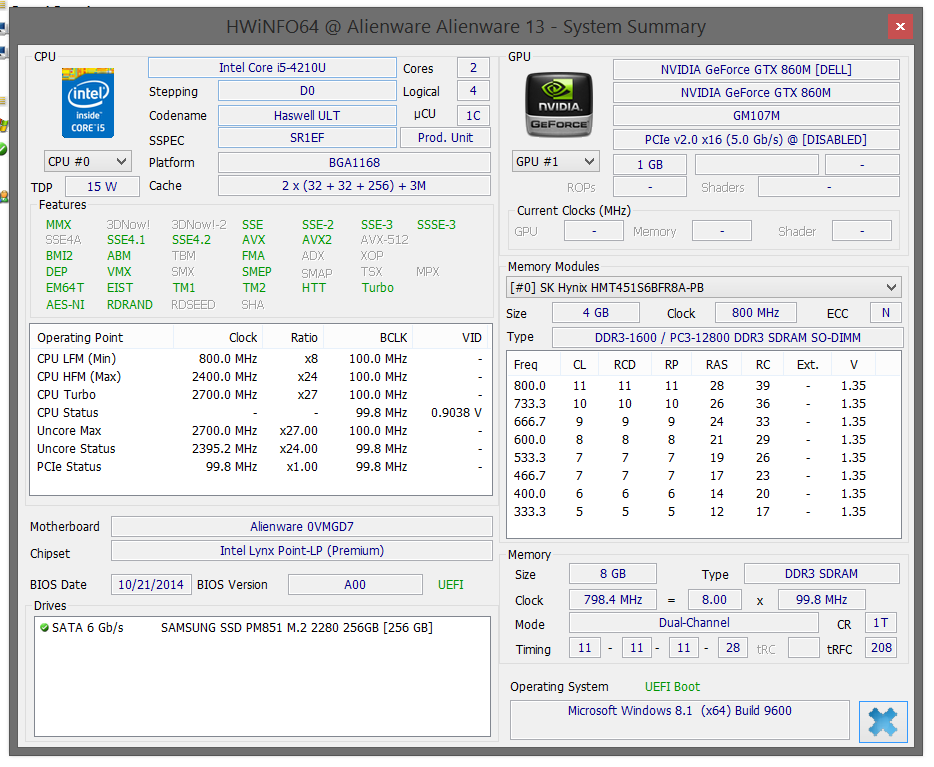Select the Intel Lynx Point-LP chipset field
The width and height of the screenshot is (934, 767).
(x=301, y=551)
